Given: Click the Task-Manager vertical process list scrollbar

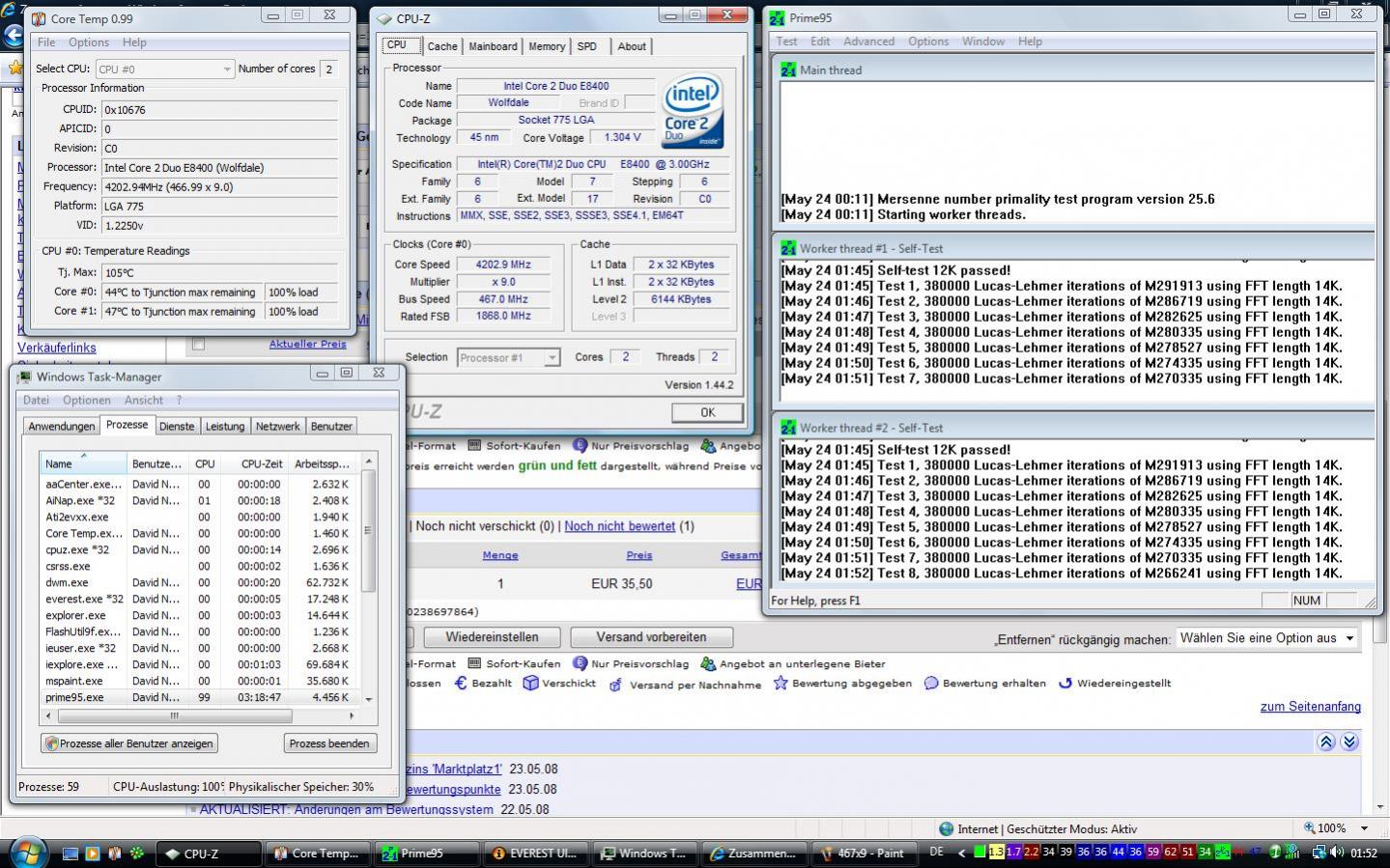Looking at the screenshot, I should (368, 582).
